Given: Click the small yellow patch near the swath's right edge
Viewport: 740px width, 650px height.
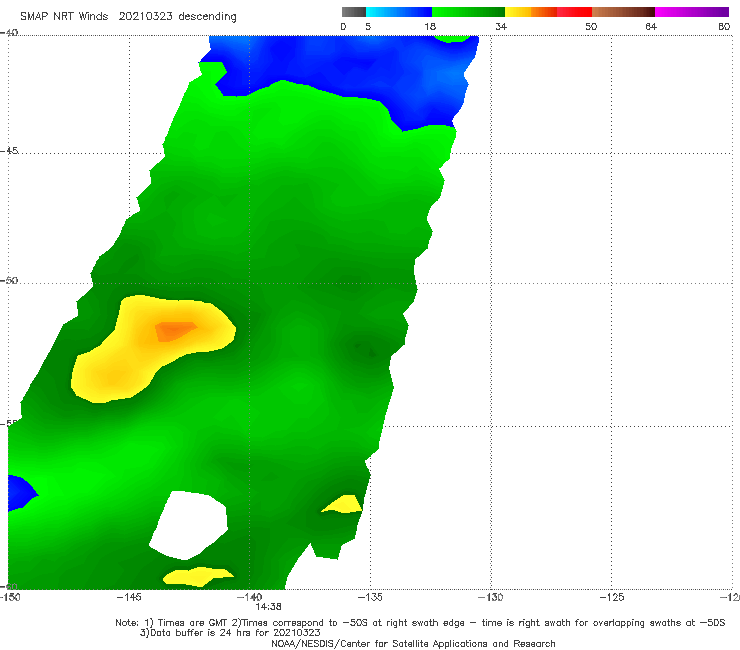Looking at the screenshot, I should point(344,504).
